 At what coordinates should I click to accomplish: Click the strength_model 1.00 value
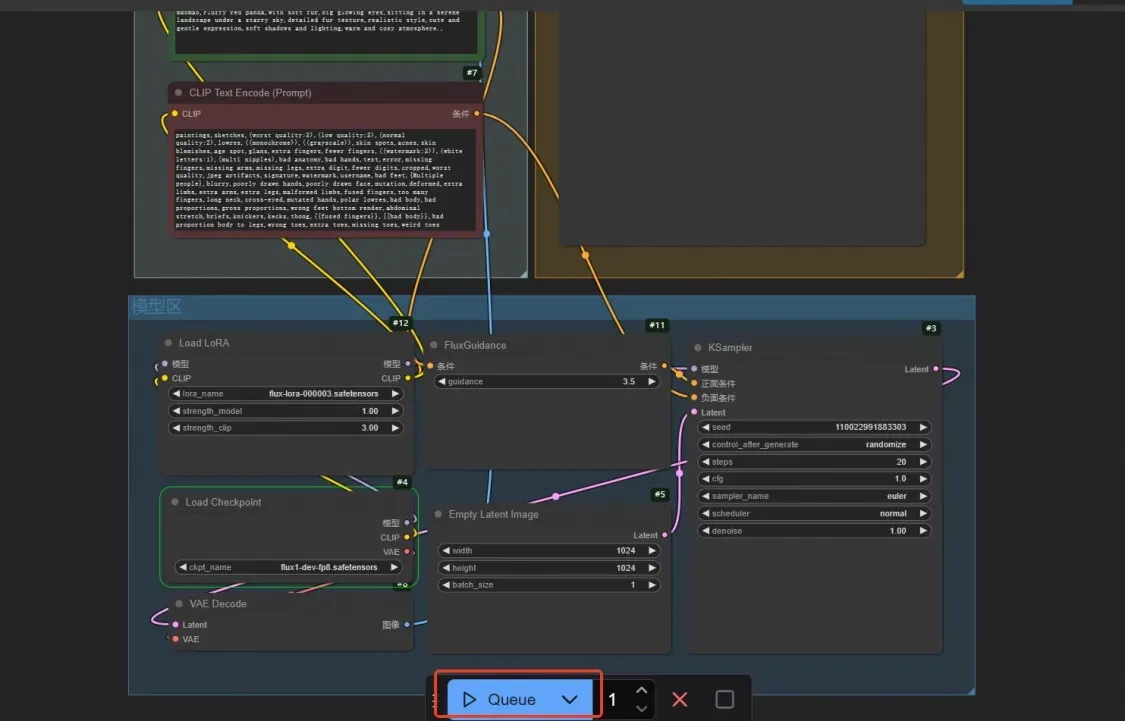click(x=369, y=411)
